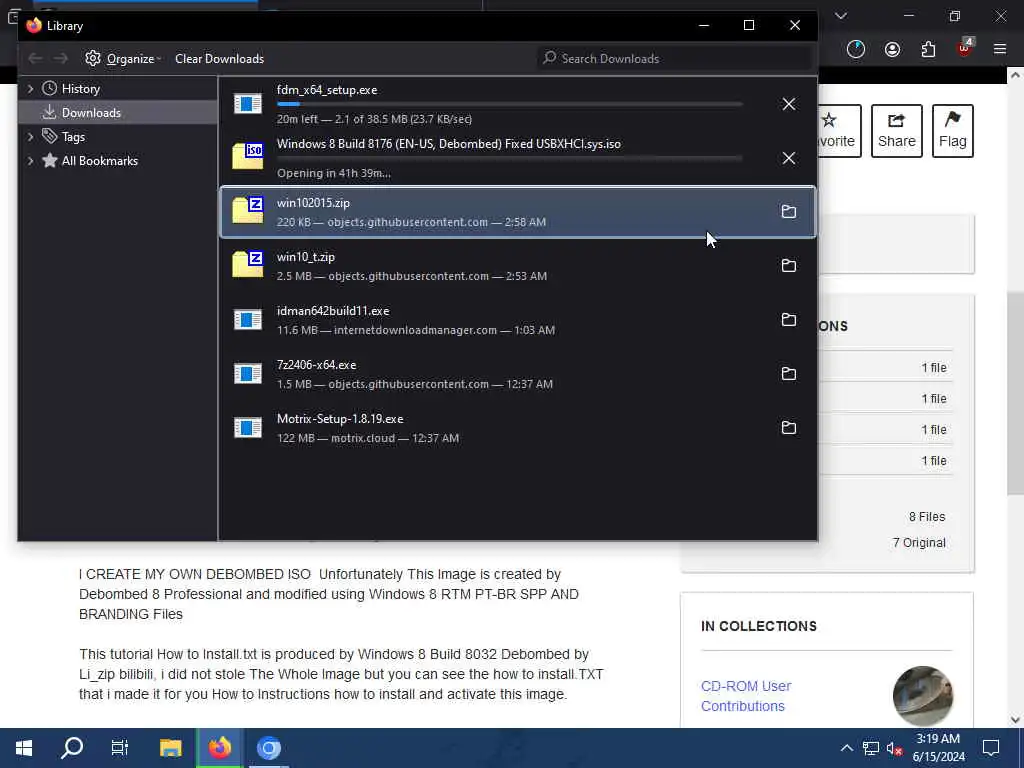Go forward in Library navigation

[61, 59]
